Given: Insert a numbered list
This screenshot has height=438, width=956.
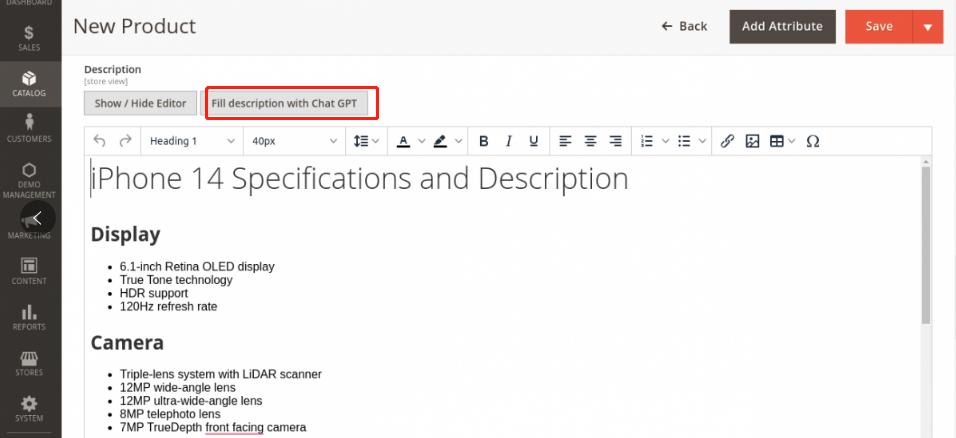Looking at the screenshot, I should [647, 142].
